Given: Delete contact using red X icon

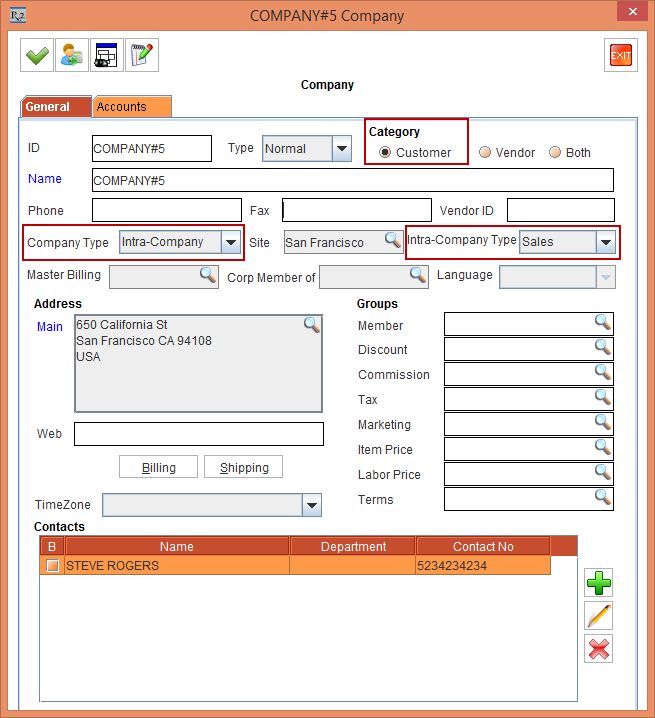Looking at the screenshot, I should tap(599, 648).
